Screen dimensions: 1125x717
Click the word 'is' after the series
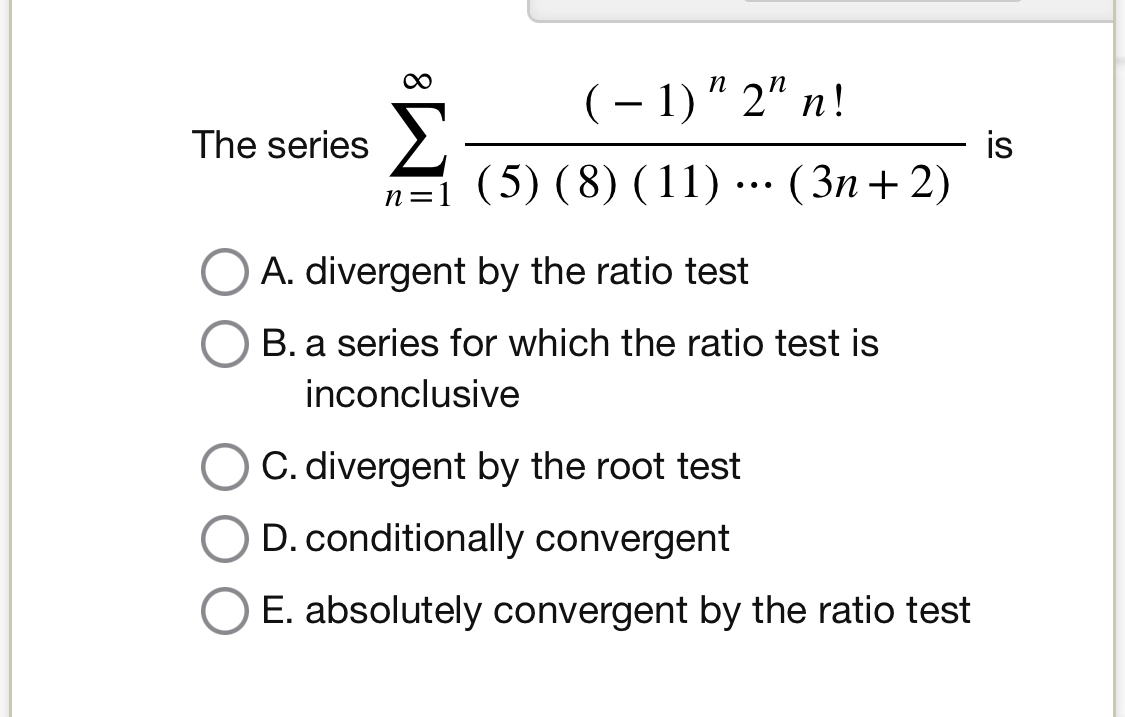coord(1001,145)
